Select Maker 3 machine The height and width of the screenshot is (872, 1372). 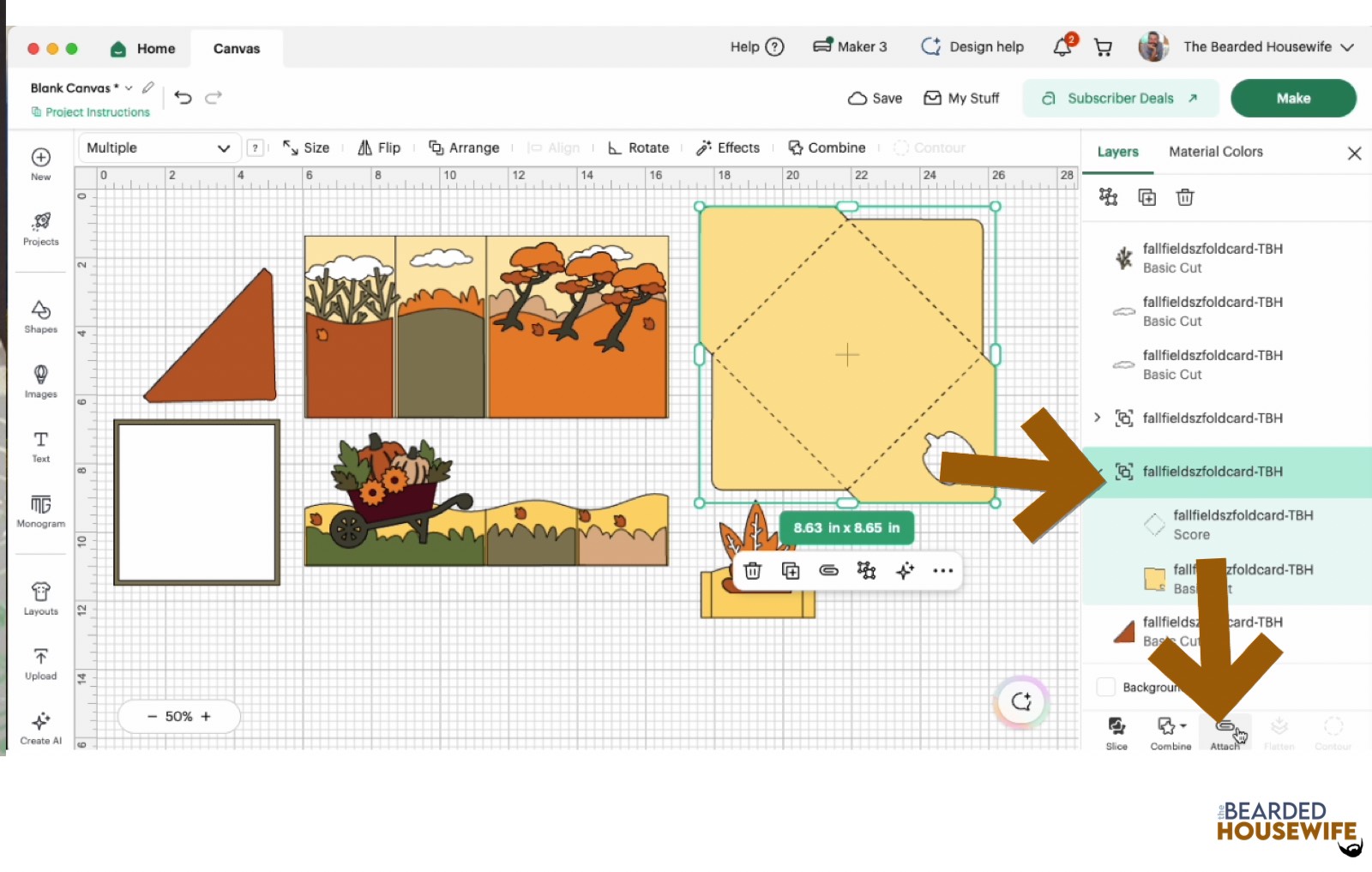(x=850, y=46)
